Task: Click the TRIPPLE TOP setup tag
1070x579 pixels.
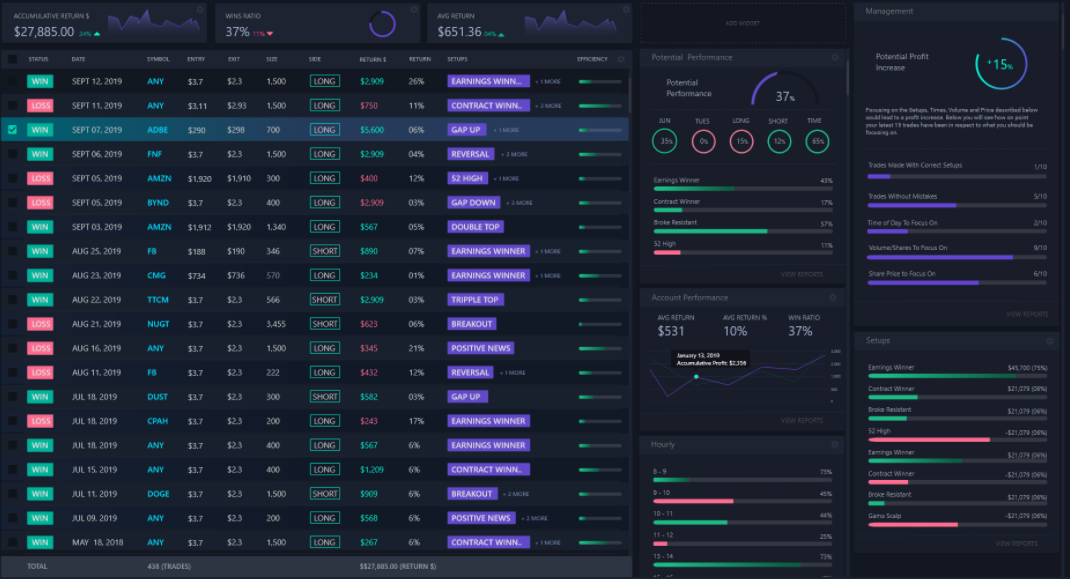Action: (x=475, y=300)
